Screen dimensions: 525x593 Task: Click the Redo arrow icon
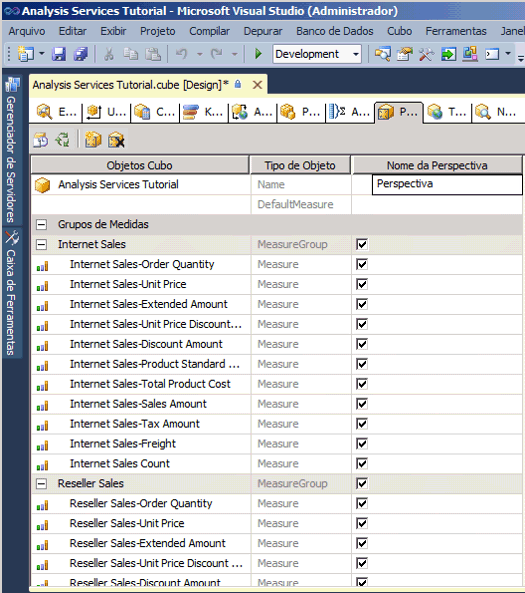[x=217, y=54]
